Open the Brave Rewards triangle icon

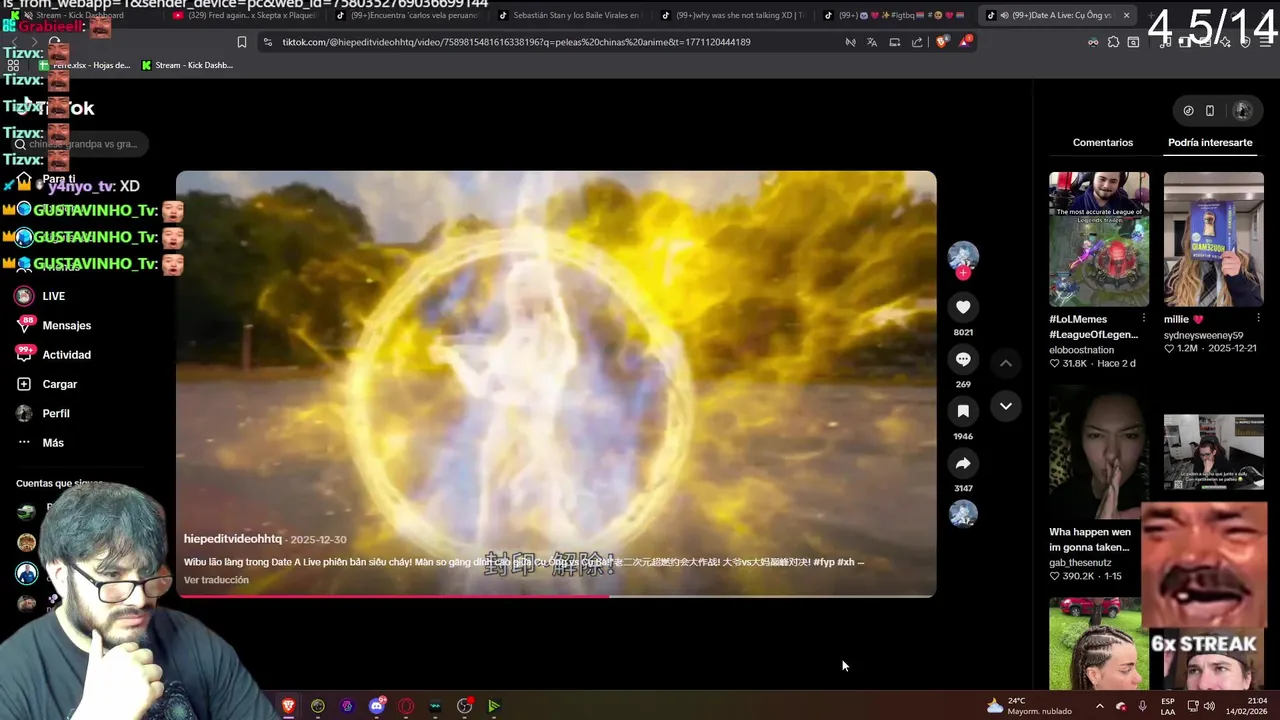click(x=965, y=42)
